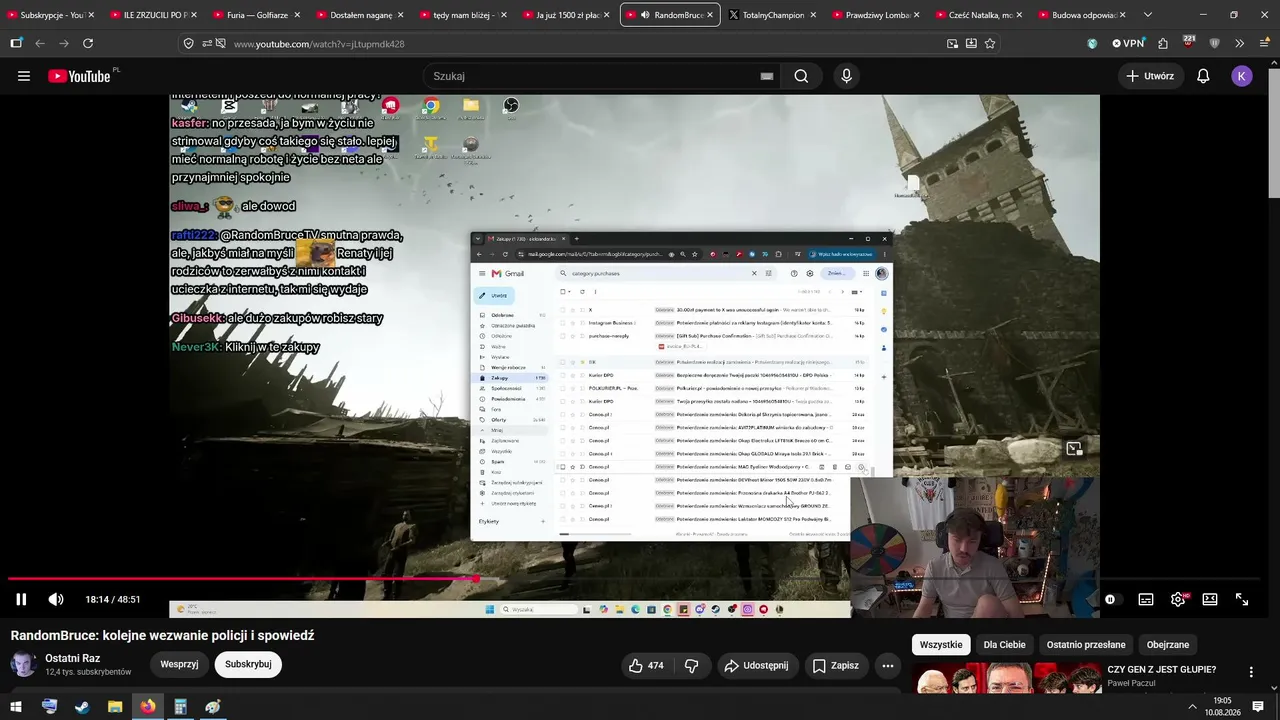Like the video with 474 likes
1280x720 pixels.
point(646,665)
